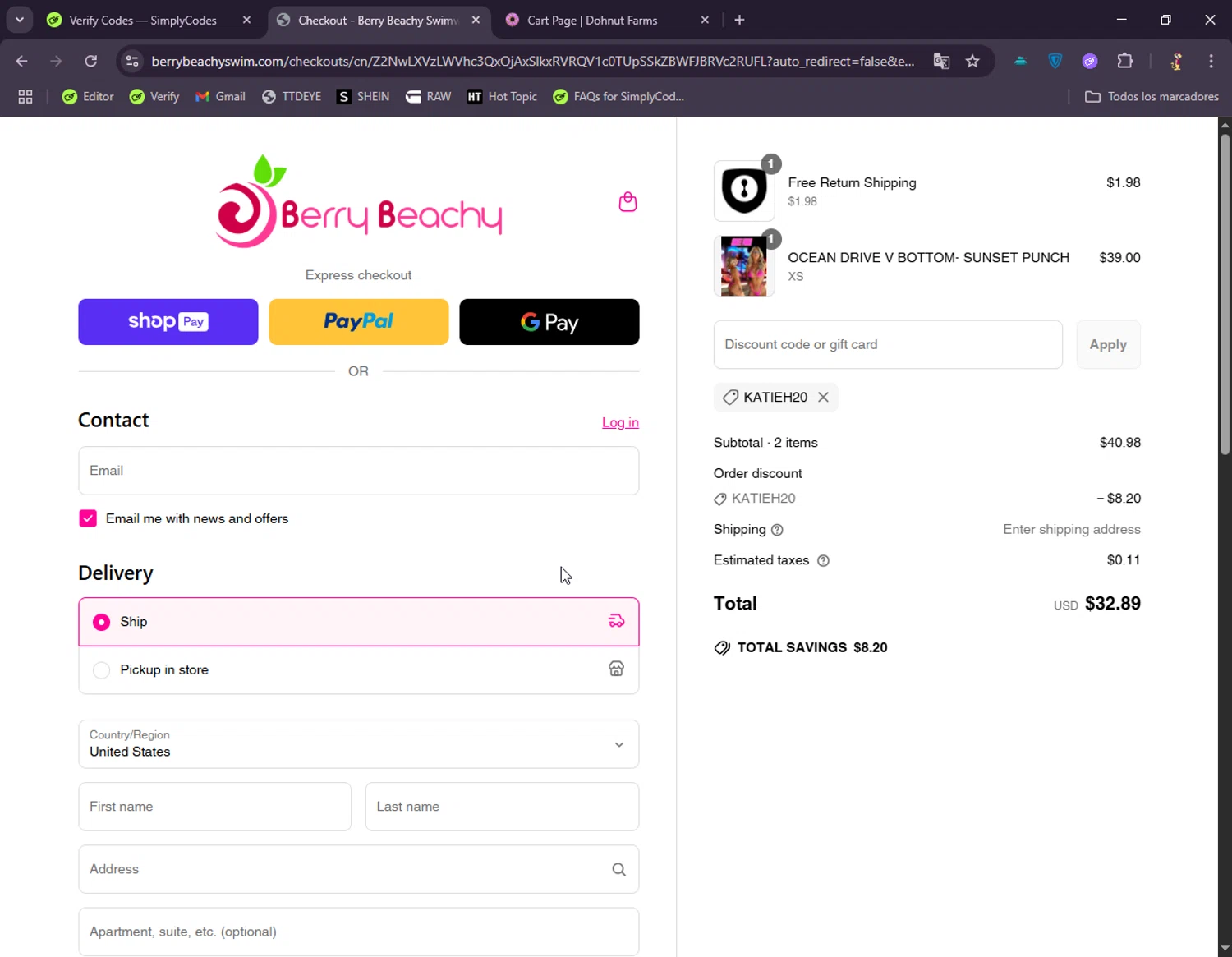
Task: Open FAQs for SimplyCodes bookmark
Action: [618, 97]
